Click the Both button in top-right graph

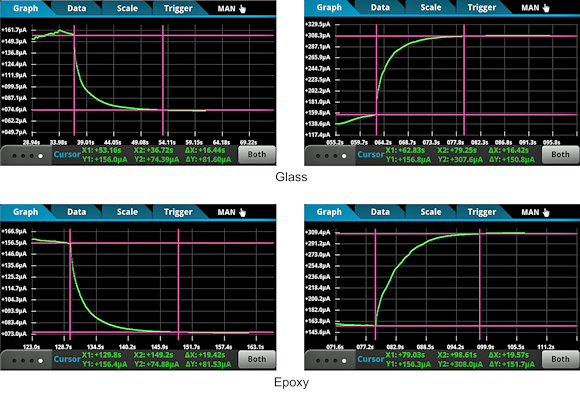click(x=560, y=155)
